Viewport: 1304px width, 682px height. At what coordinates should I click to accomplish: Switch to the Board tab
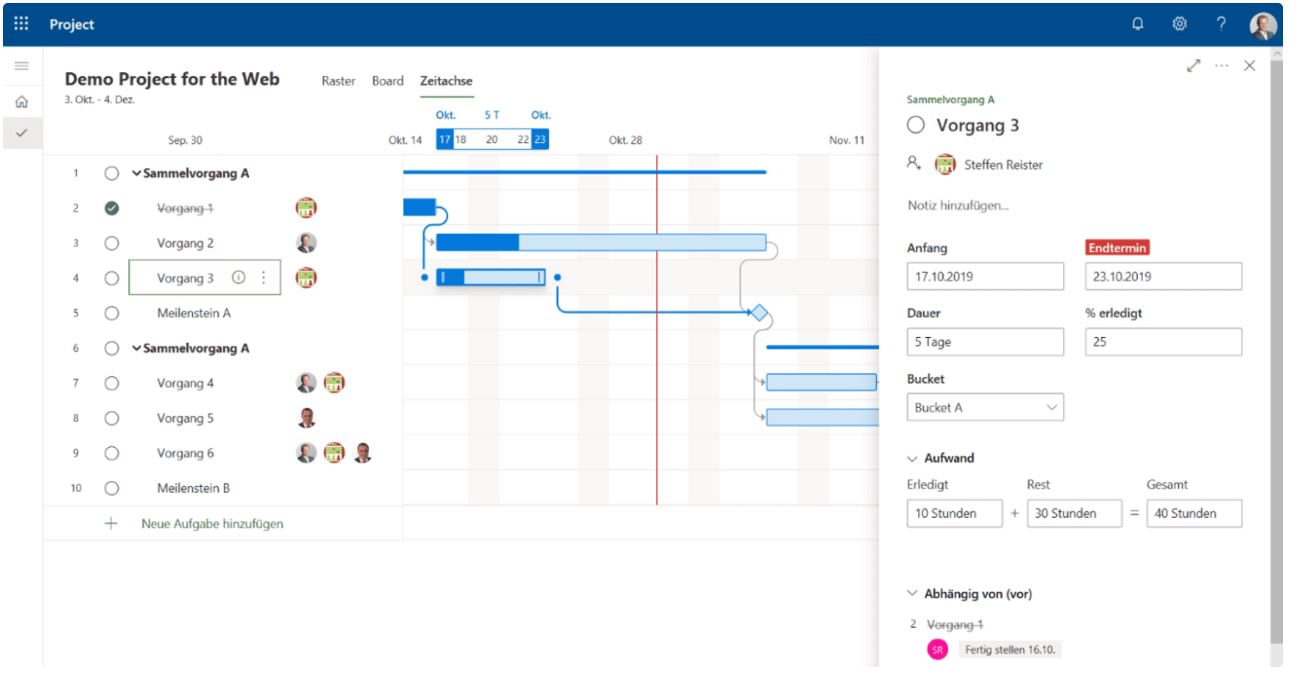[388, 81]
